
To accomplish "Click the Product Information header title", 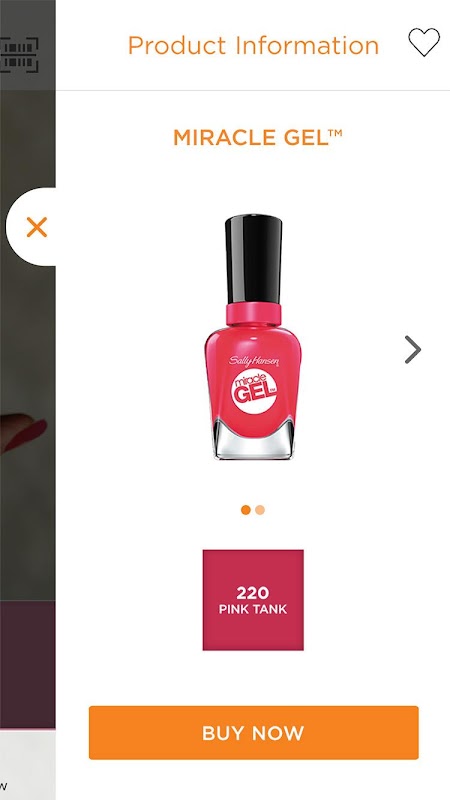I will click(x=253, y=45).
